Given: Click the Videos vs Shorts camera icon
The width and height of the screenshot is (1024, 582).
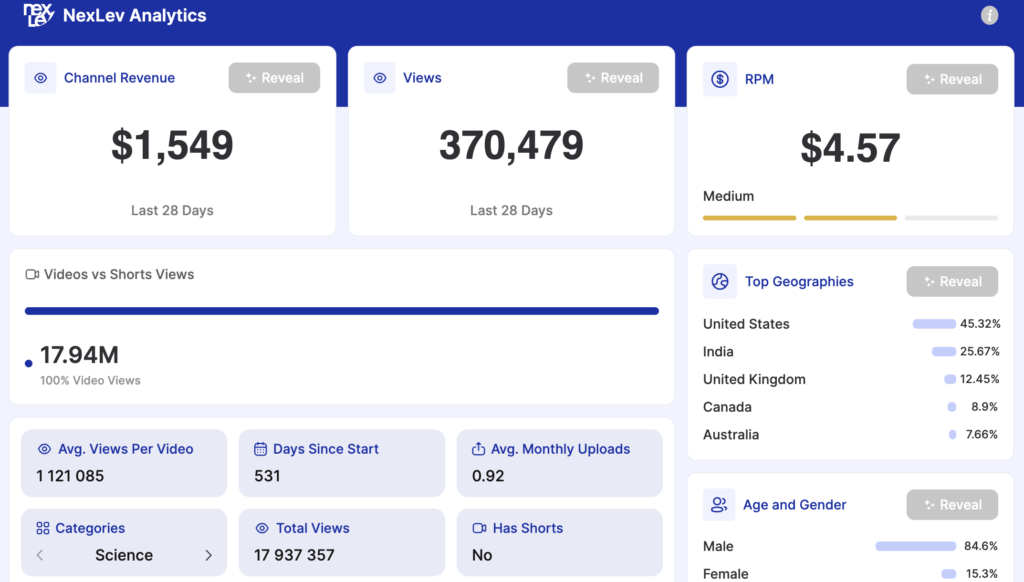Looking at the screenshot, I should [32, 274].
